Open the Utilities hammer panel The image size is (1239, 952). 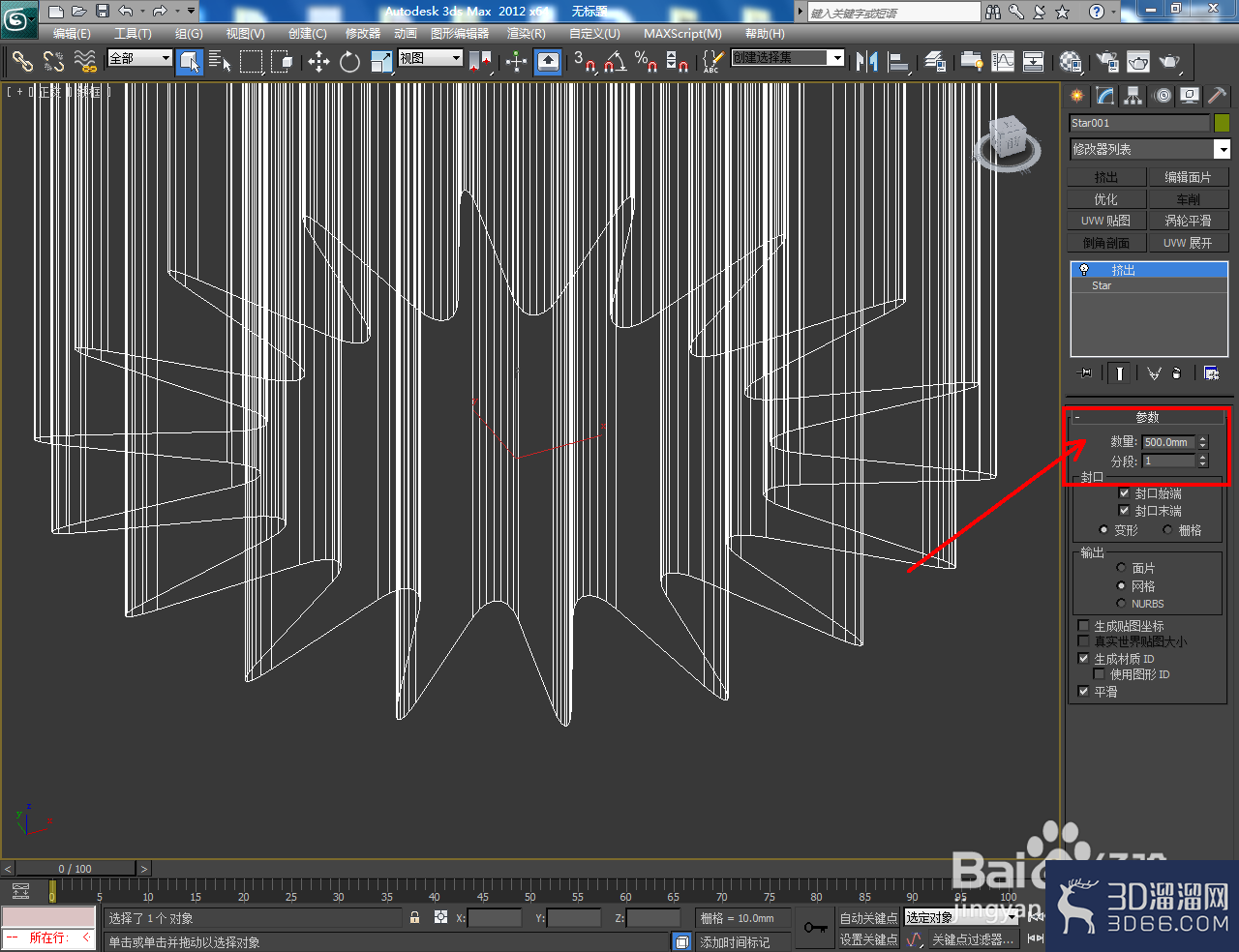pyautogui.click(x=1217, y=96)
